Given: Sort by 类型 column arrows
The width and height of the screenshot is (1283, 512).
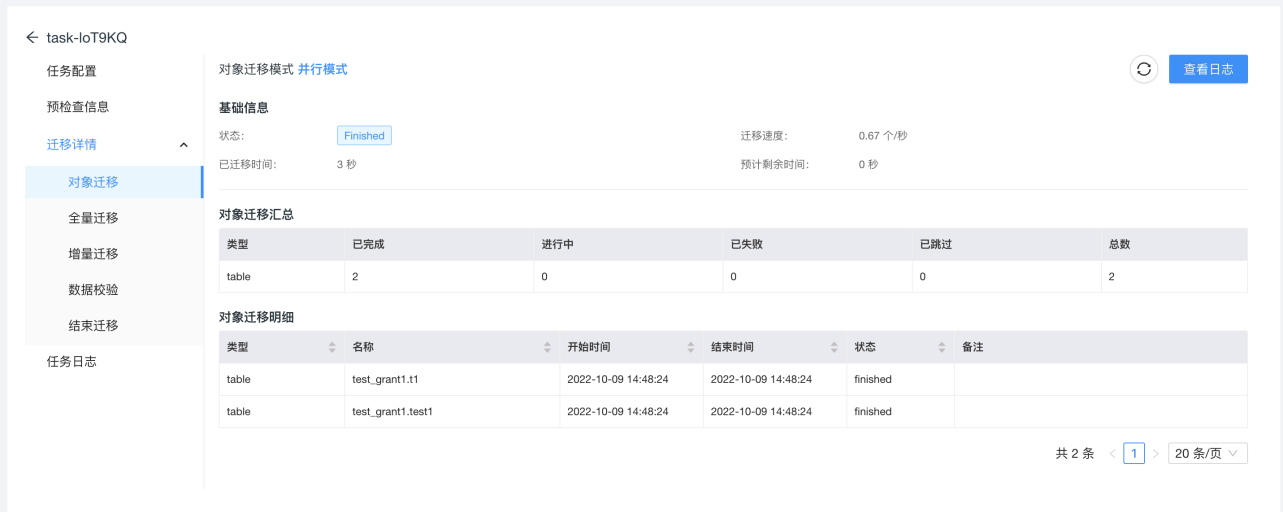Looking at the screenshot, I should (332, 347).
